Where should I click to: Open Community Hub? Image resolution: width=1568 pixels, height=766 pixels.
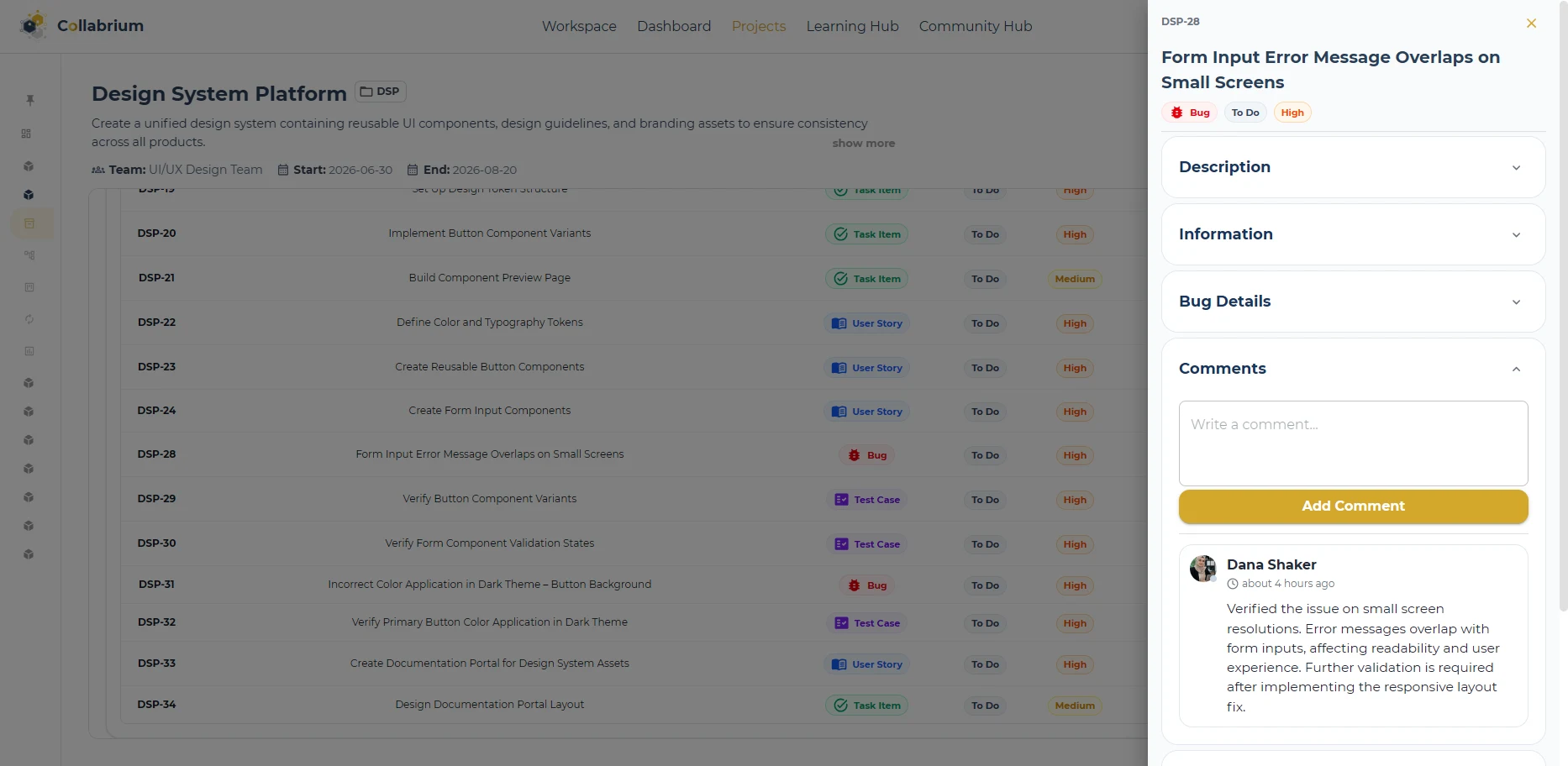click(x=975, y=26)
